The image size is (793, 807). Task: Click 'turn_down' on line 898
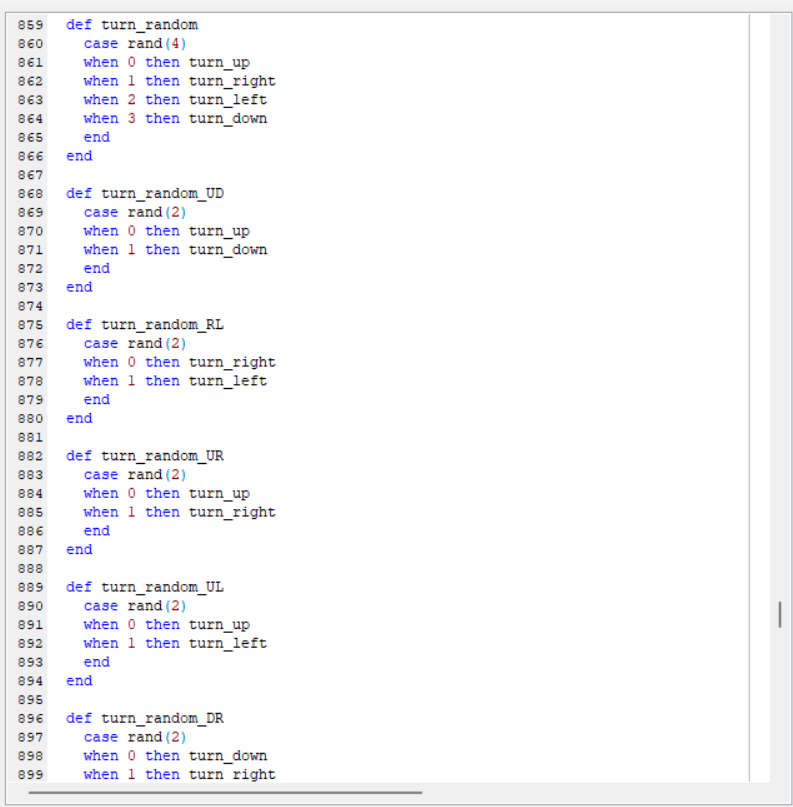(228, 756)
